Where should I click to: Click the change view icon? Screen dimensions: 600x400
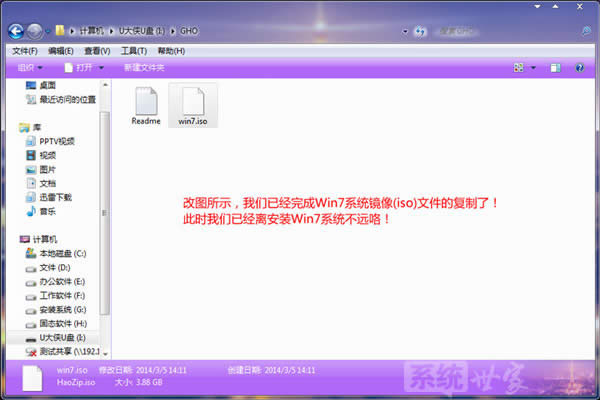[x=518, y=68]
